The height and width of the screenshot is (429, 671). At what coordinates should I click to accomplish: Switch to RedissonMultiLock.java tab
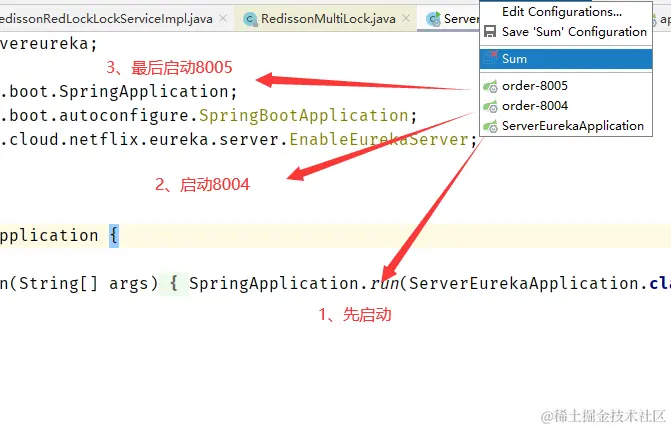pyautogui.click(x=328, y=19)
